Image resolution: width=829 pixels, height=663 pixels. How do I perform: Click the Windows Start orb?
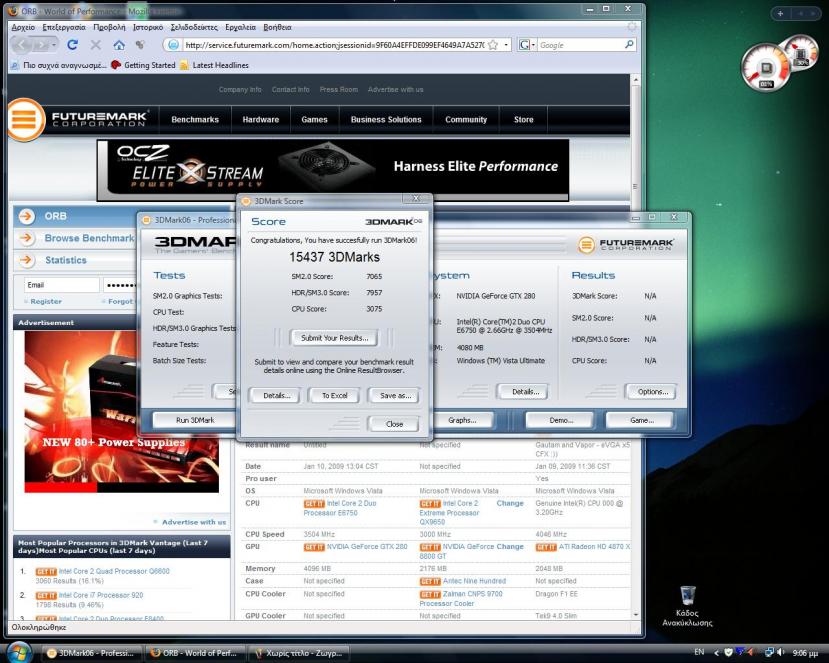click(x=19, y=651)
